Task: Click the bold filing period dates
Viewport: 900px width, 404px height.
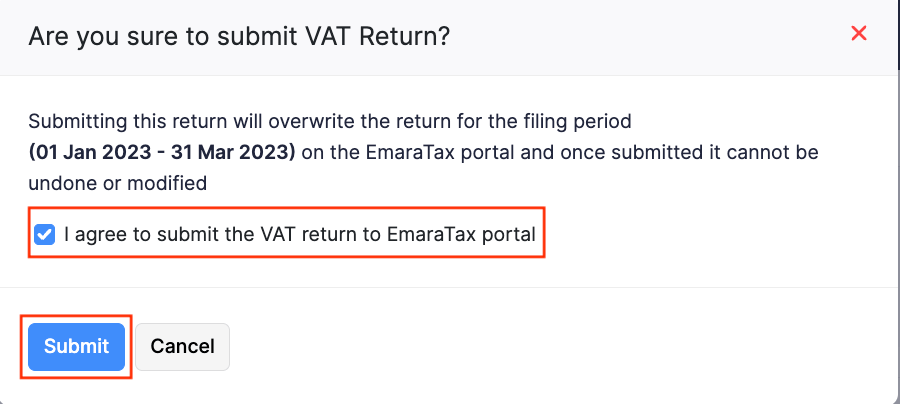Action: point(162,152)
